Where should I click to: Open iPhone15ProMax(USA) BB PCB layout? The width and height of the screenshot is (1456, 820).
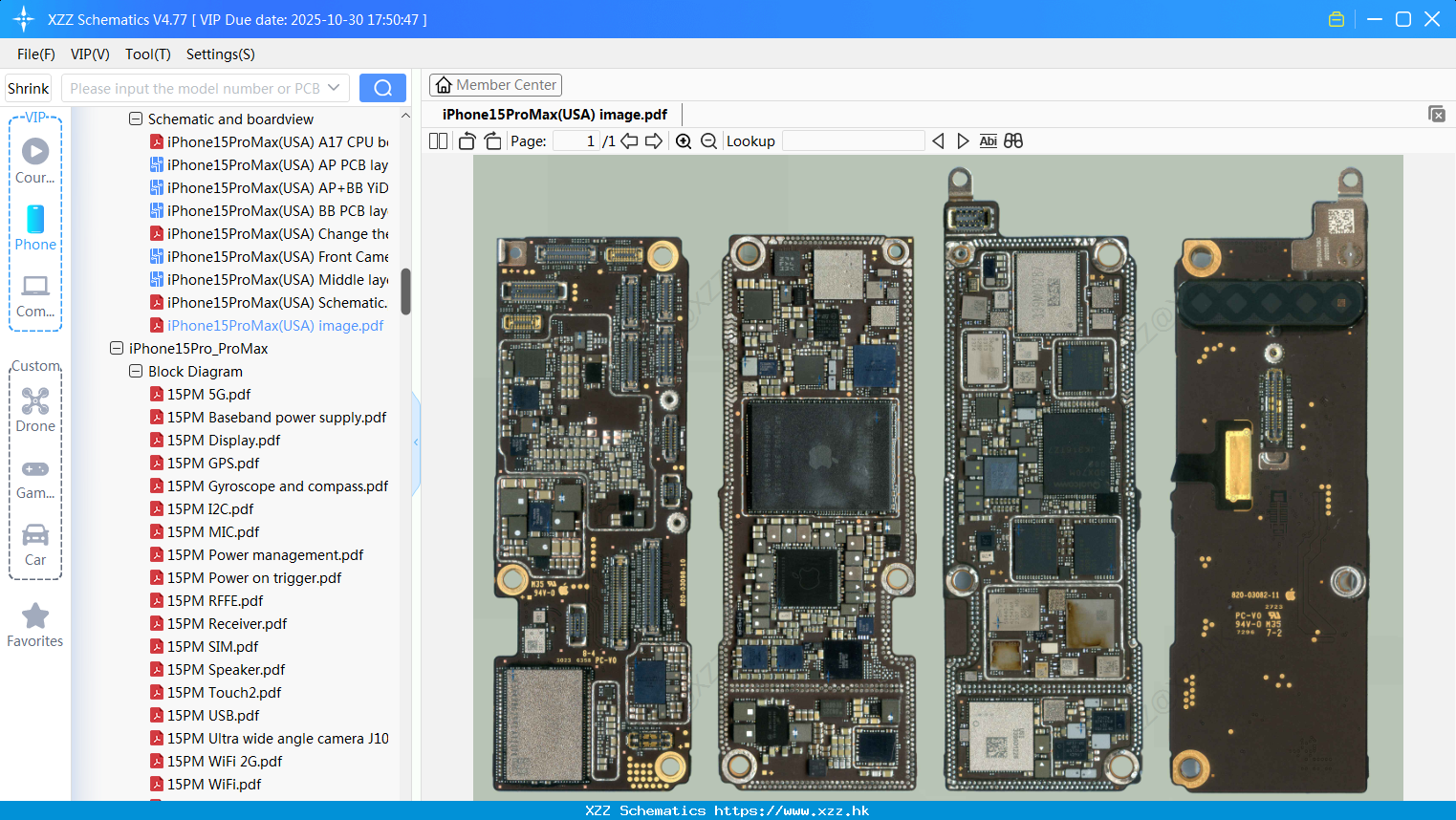269,210
